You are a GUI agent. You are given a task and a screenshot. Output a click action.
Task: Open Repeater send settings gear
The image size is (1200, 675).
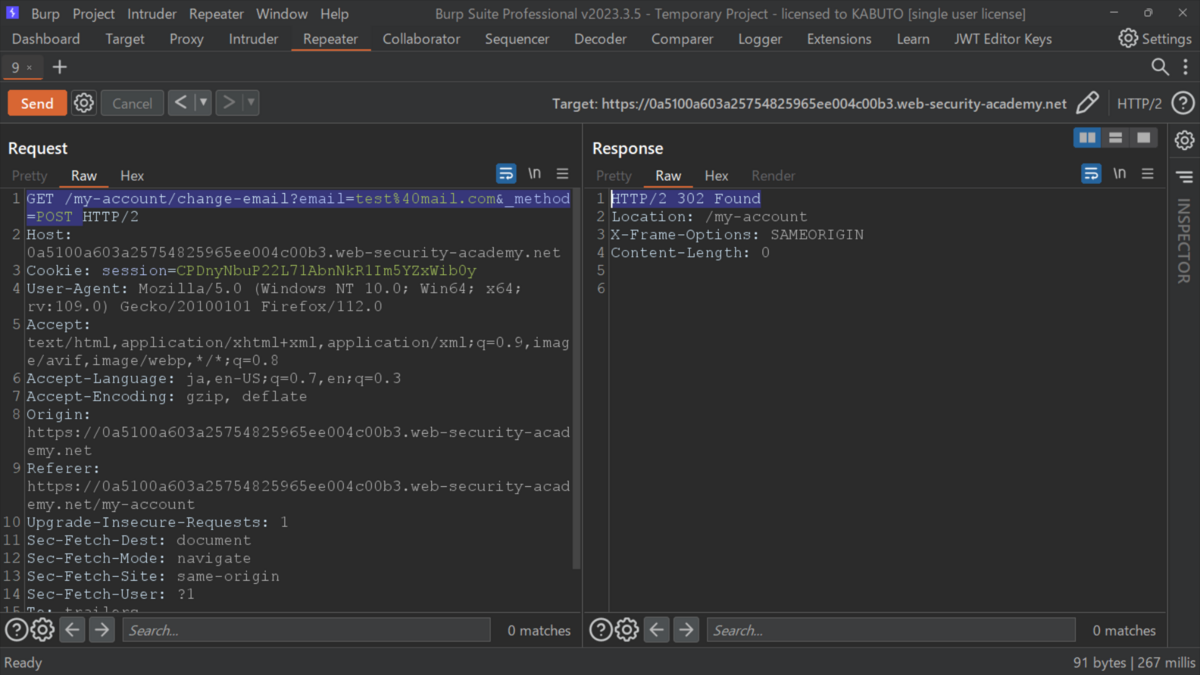pos(84,103)
